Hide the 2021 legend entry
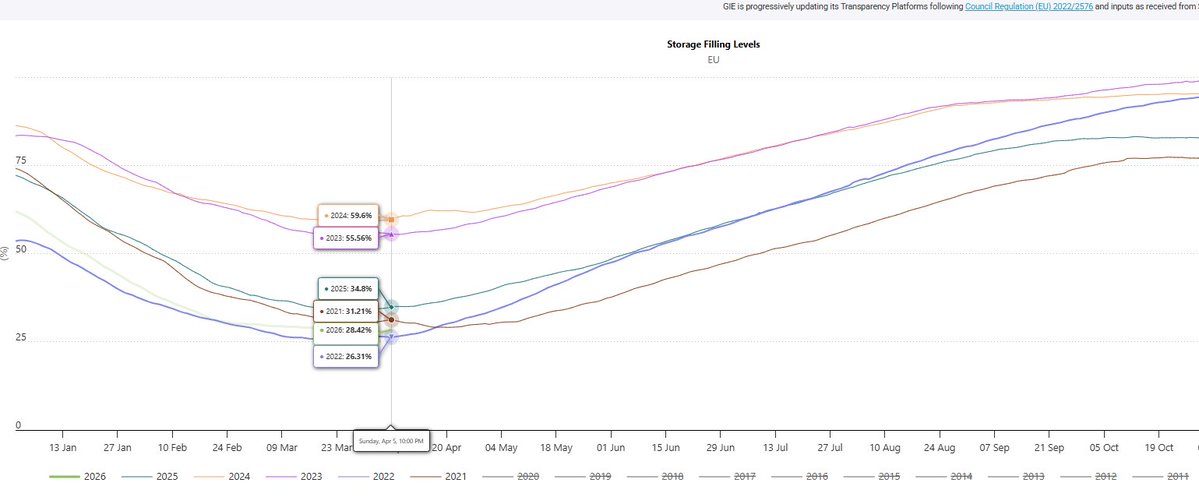Screen dimensions: 1199x497 439,476
